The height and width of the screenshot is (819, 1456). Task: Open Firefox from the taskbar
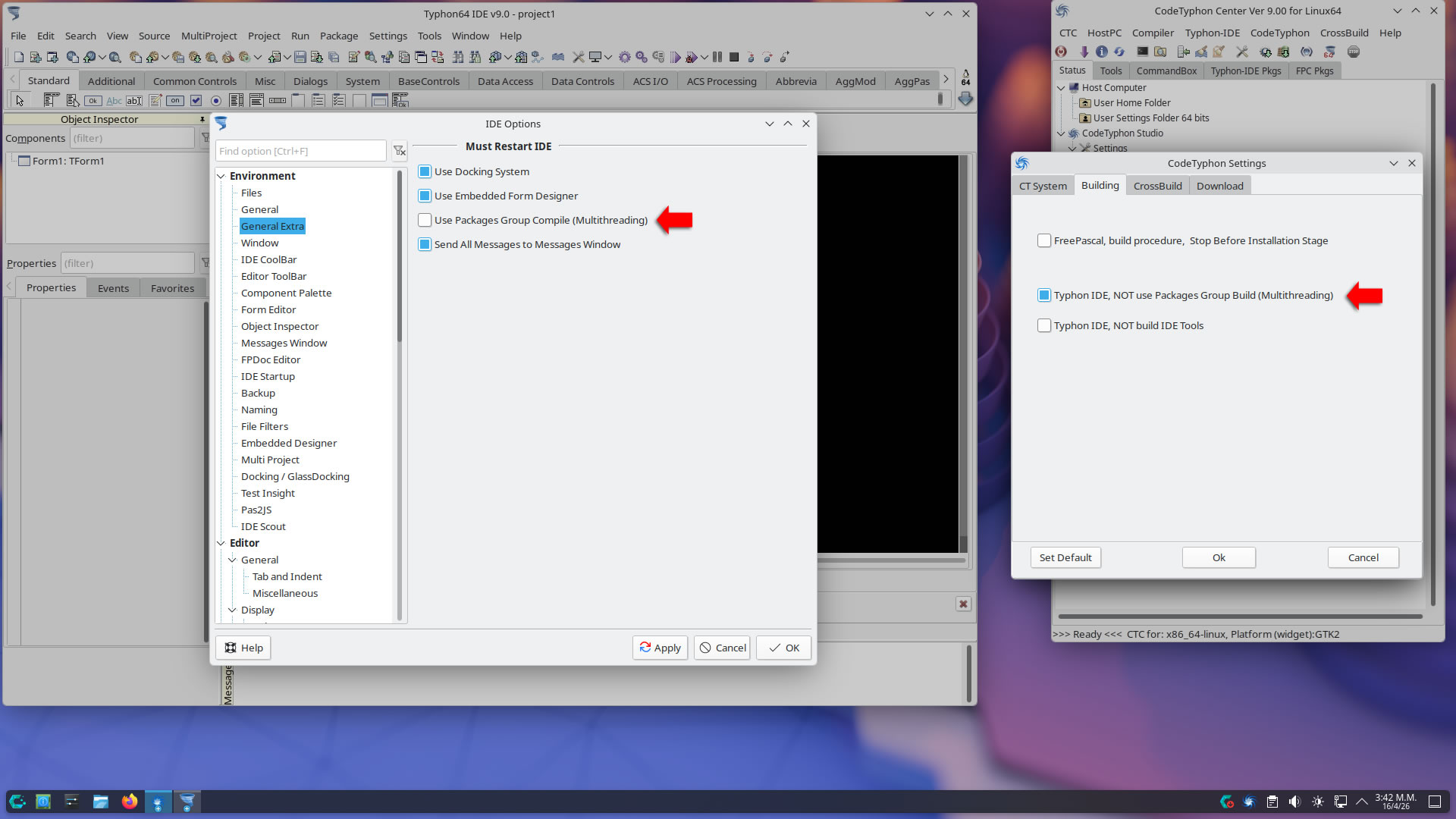click(130, 802)
